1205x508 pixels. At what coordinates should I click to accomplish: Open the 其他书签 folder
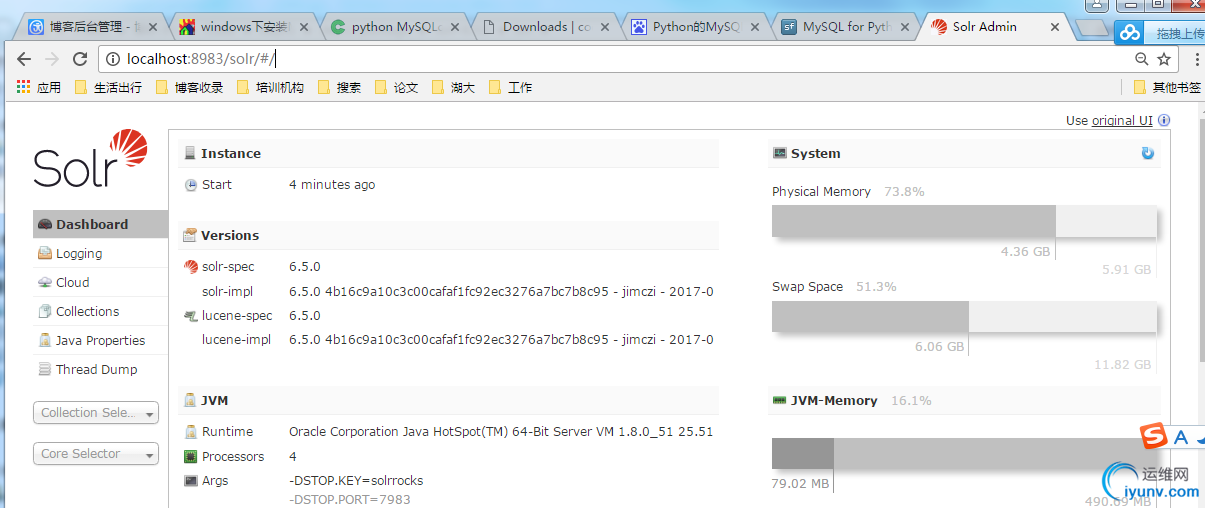(1166, 88)
